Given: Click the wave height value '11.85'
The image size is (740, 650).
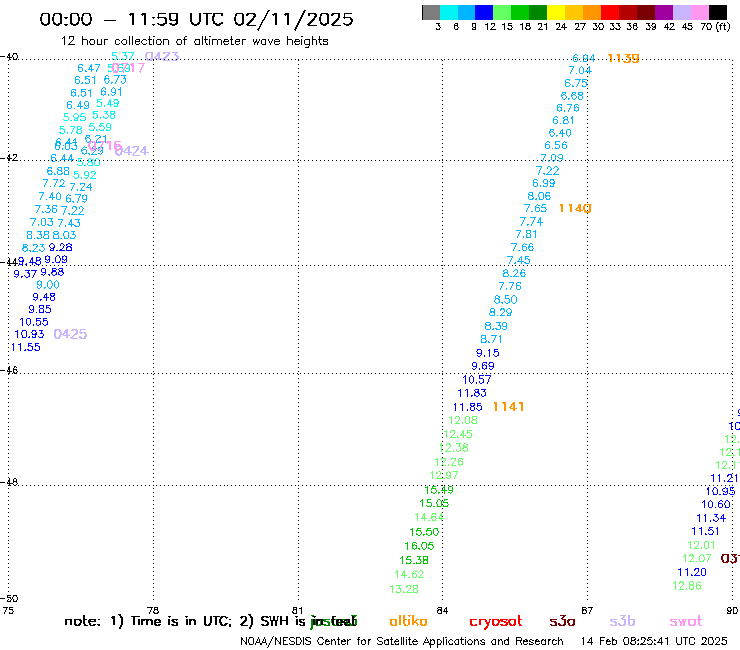Looking at the screenshot, I should click(468, 407).
